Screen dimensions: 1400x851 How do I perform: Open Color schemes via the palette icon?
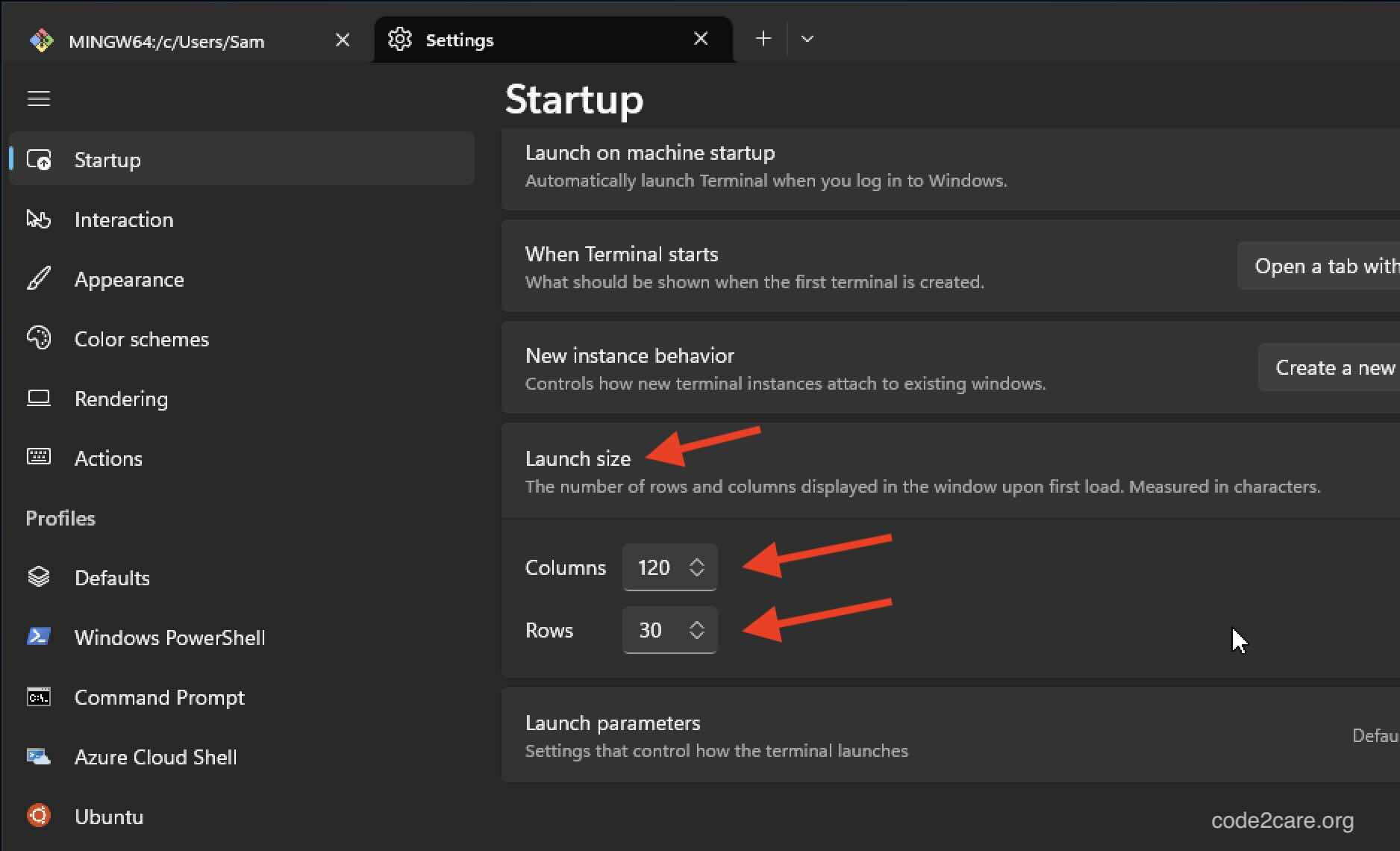38,338
